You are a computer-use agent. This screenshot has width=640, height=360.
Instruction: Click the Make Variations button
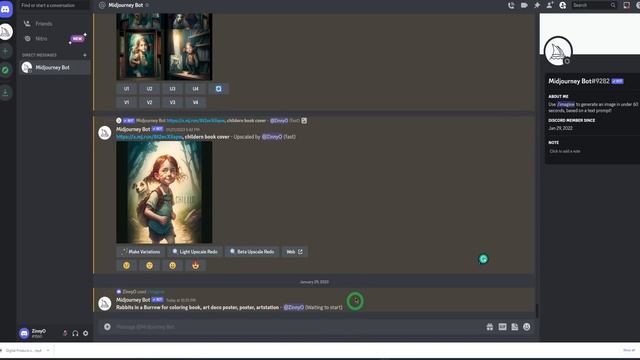140,252
